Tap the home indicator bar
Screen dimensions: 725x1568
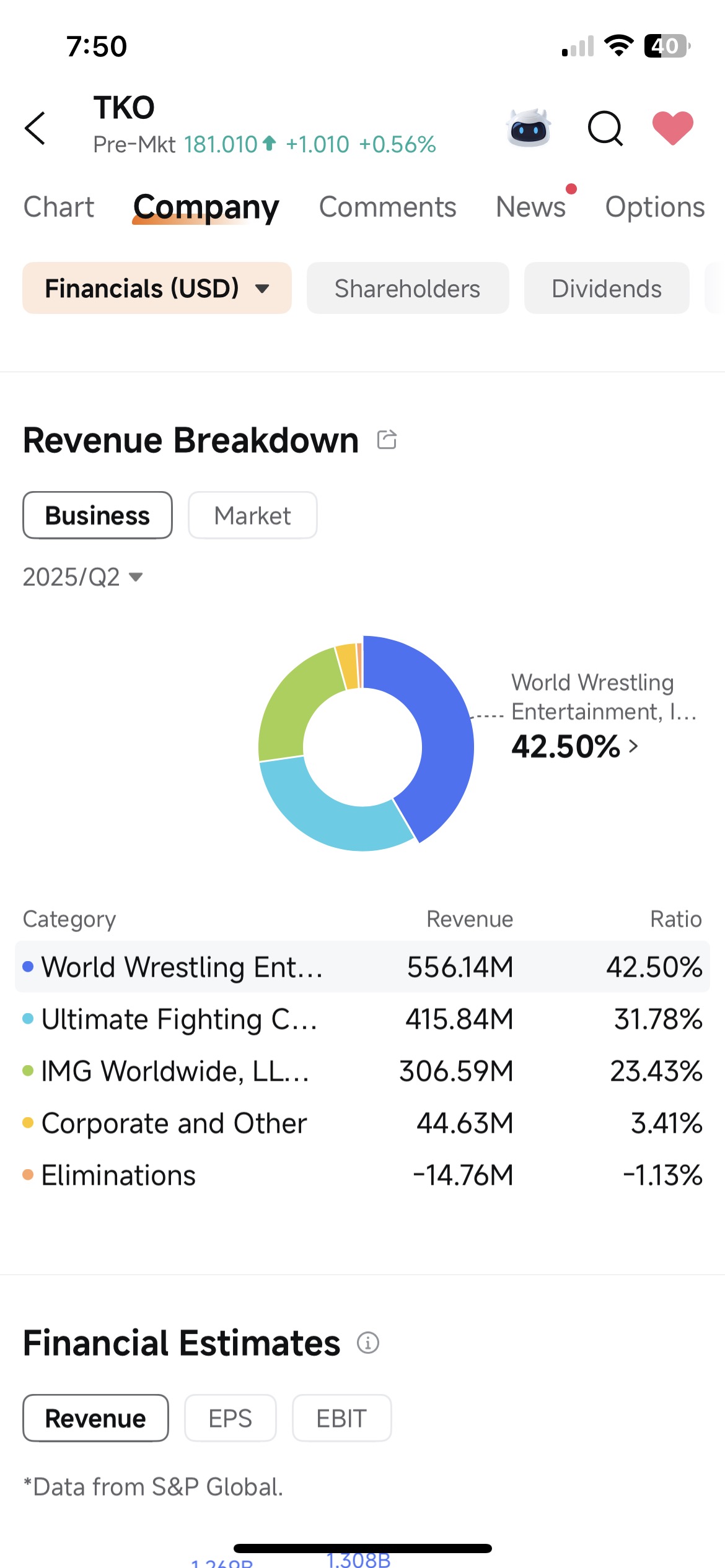tap(362, 1548)
